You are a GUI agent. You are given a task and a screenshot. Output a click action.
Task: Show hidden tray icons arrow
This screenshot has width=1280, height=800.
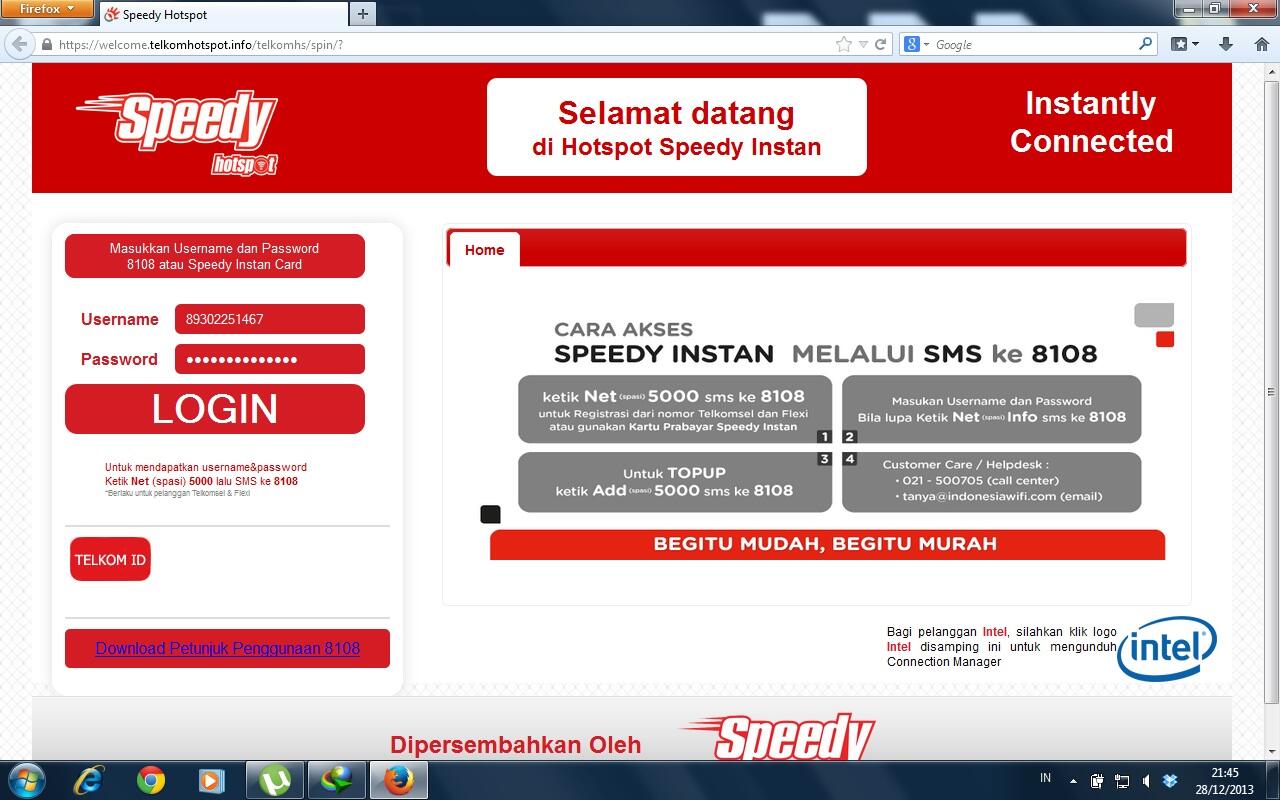[x=1074, y=781]
